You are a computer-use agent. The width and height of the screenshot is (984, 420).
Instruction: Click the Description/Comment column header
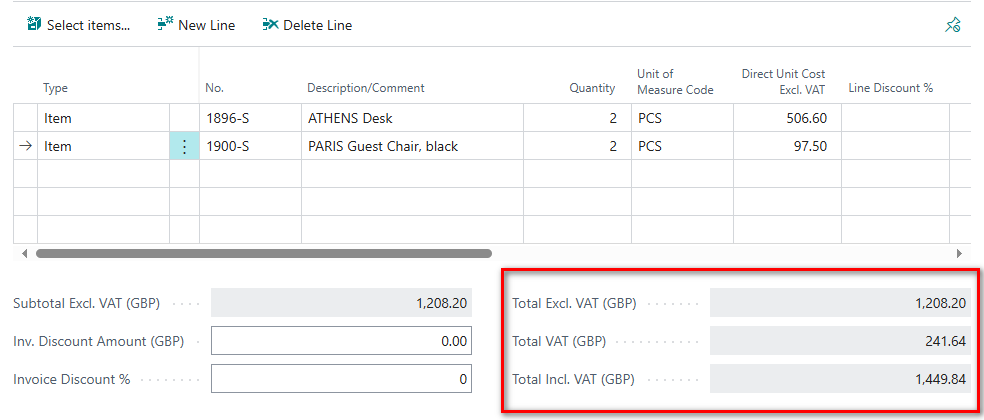pos(365,88)
